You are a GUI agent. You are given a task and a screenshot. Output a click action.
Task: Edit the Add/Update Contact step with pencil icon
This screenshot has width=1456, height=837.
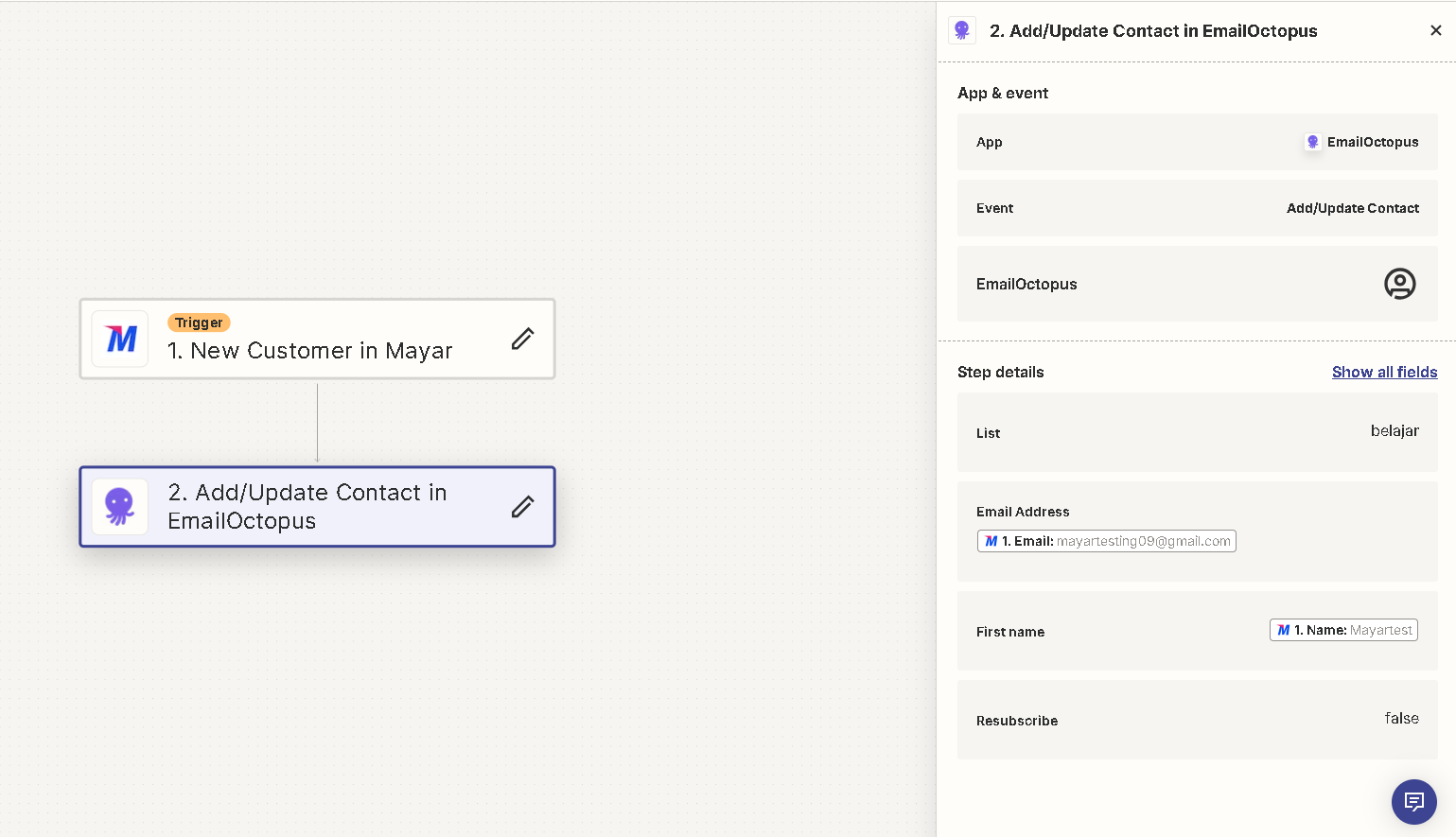[523, 507]
